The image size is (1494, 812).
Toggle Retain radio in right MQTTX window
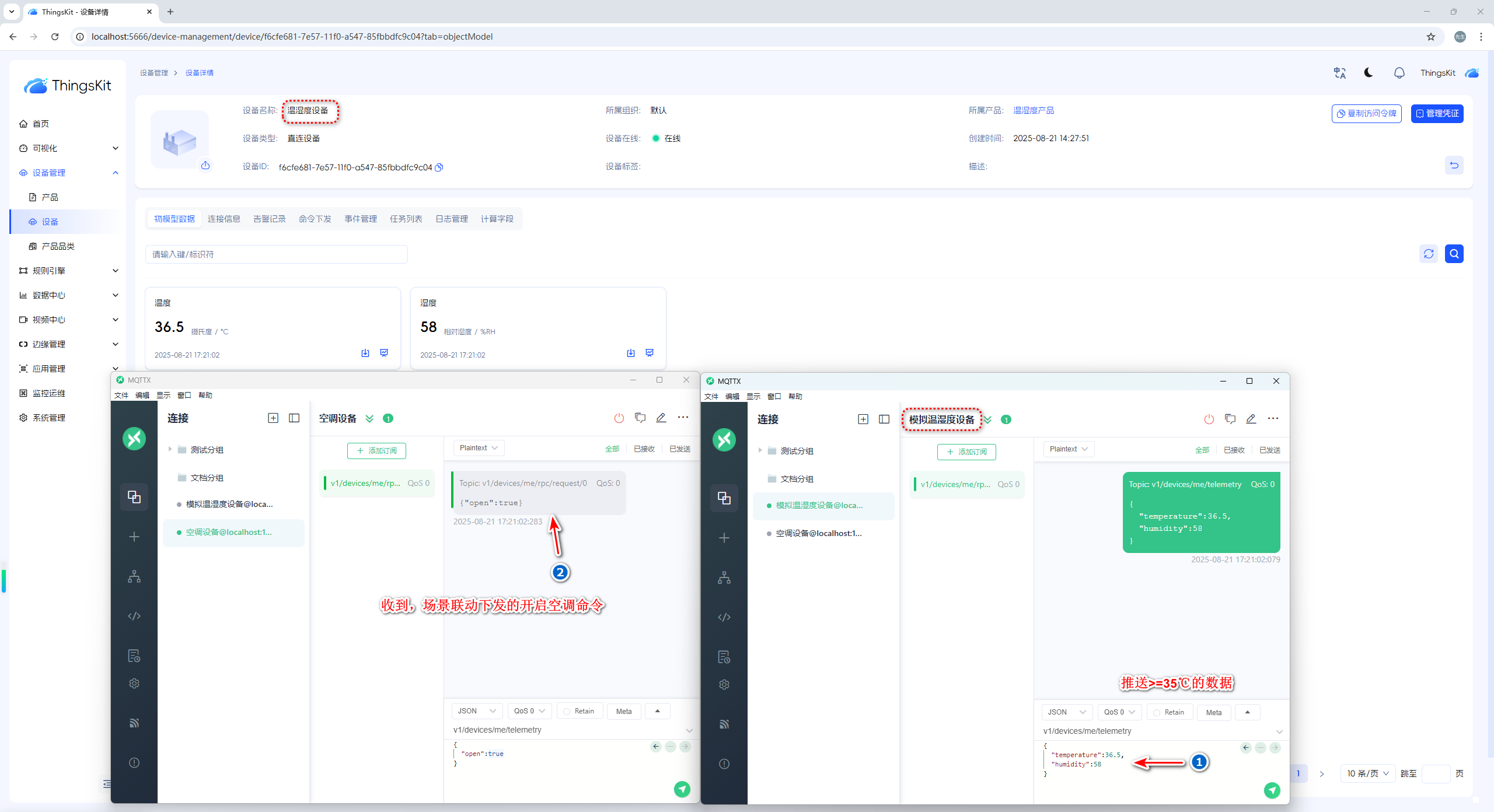(1157, 712)
